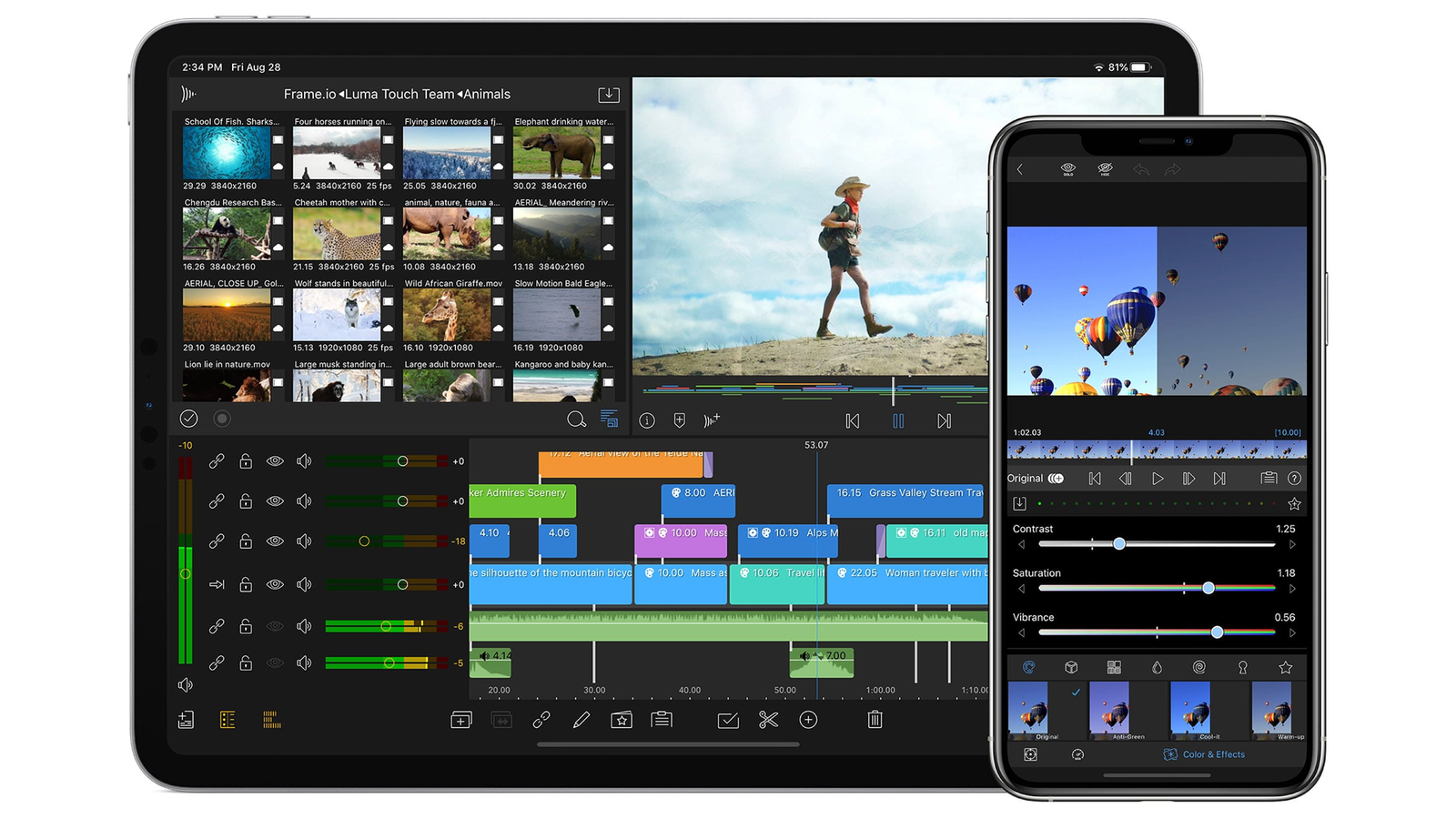The height and width of the screenshot is (819, 1456).
Task: Apply the Cool-it preset thumbnail
Action: [x=1191, y=711]
